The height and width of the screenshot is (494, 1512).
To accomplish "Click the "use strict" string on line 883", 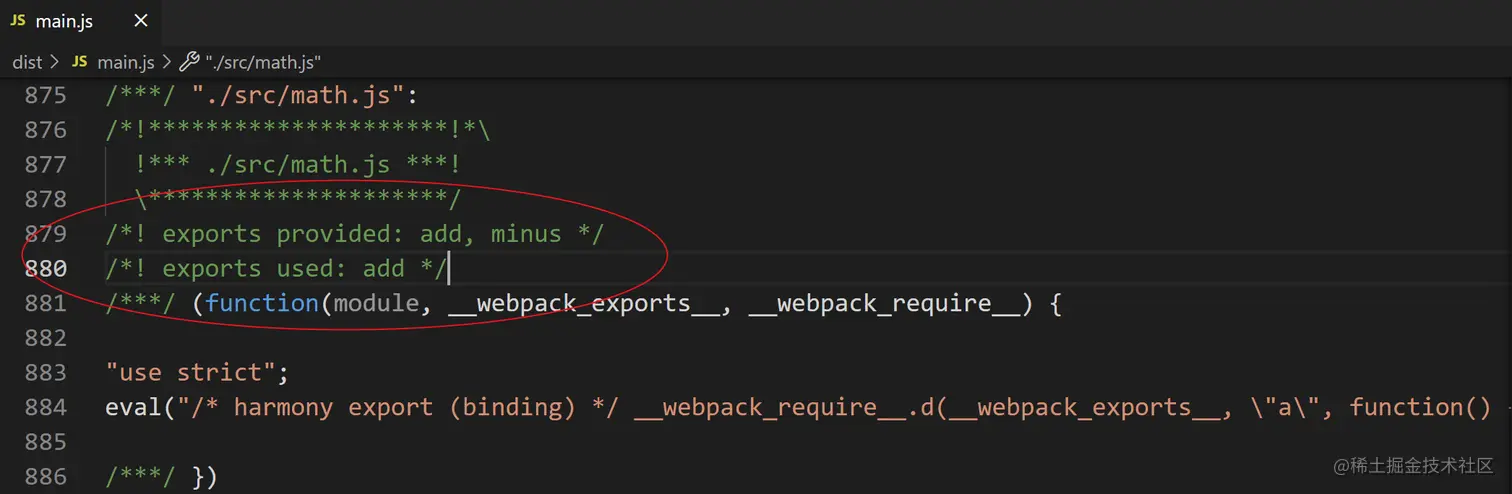I will click(x=190, y=372).
